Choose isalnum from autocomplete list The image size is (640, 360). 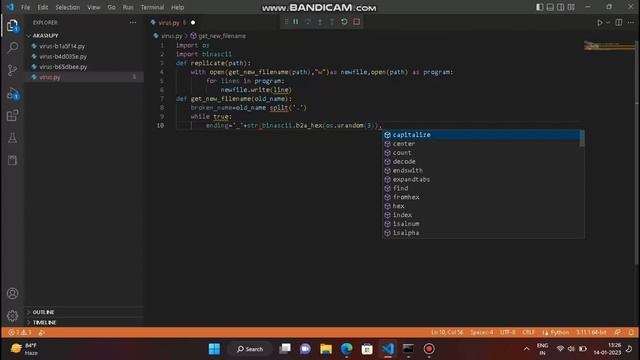coord(481,224)
